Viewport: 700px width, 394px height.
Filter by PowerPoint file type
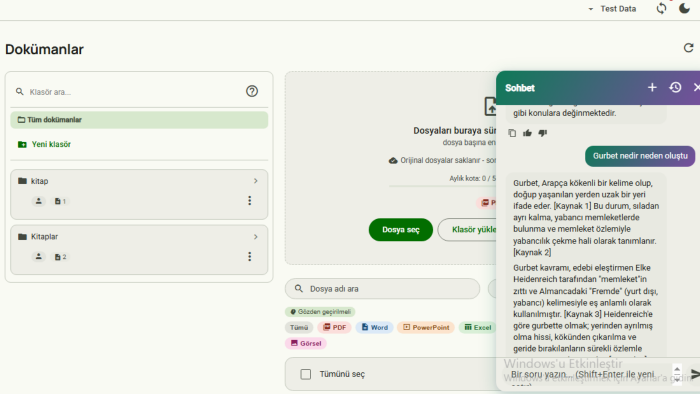coord(426,328)
